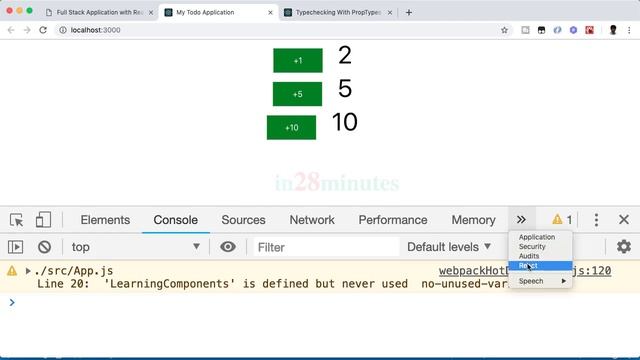
Task: Switch to the Memory tab
Action: 473,220
